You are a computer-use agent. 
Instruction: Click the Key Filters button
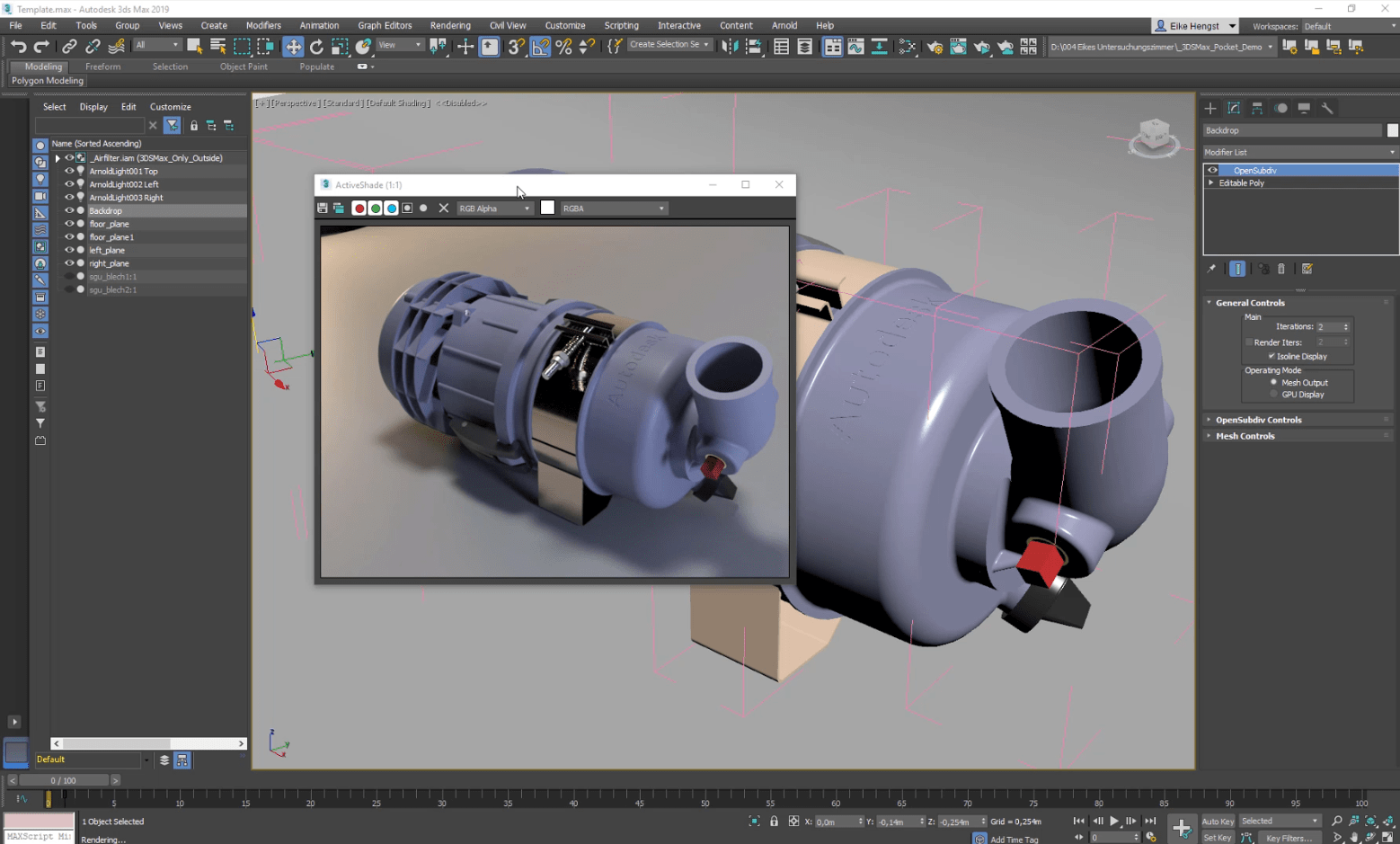pyautogui.click(x=1289, y=838)
